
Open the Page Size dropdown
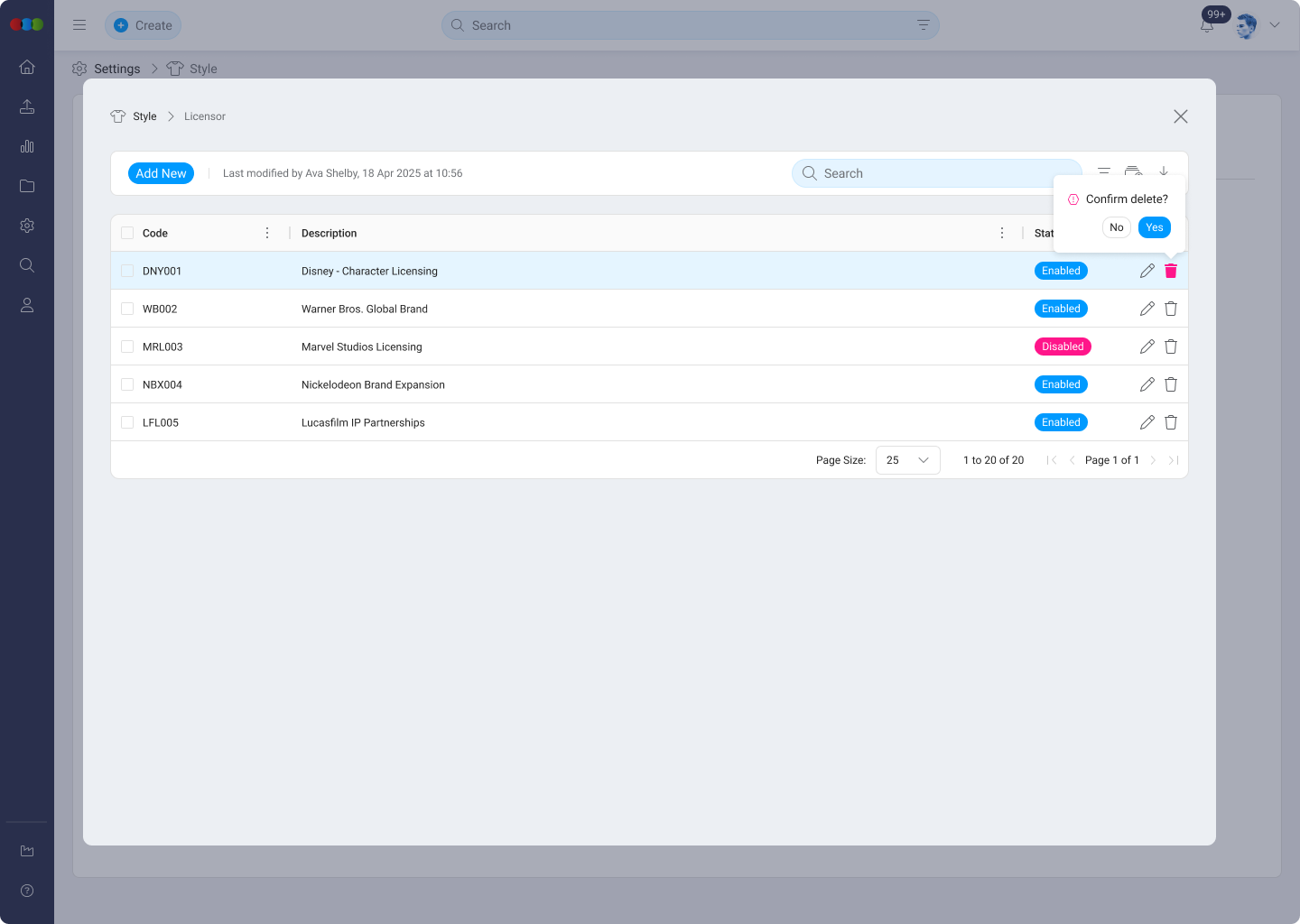point(907,460)
